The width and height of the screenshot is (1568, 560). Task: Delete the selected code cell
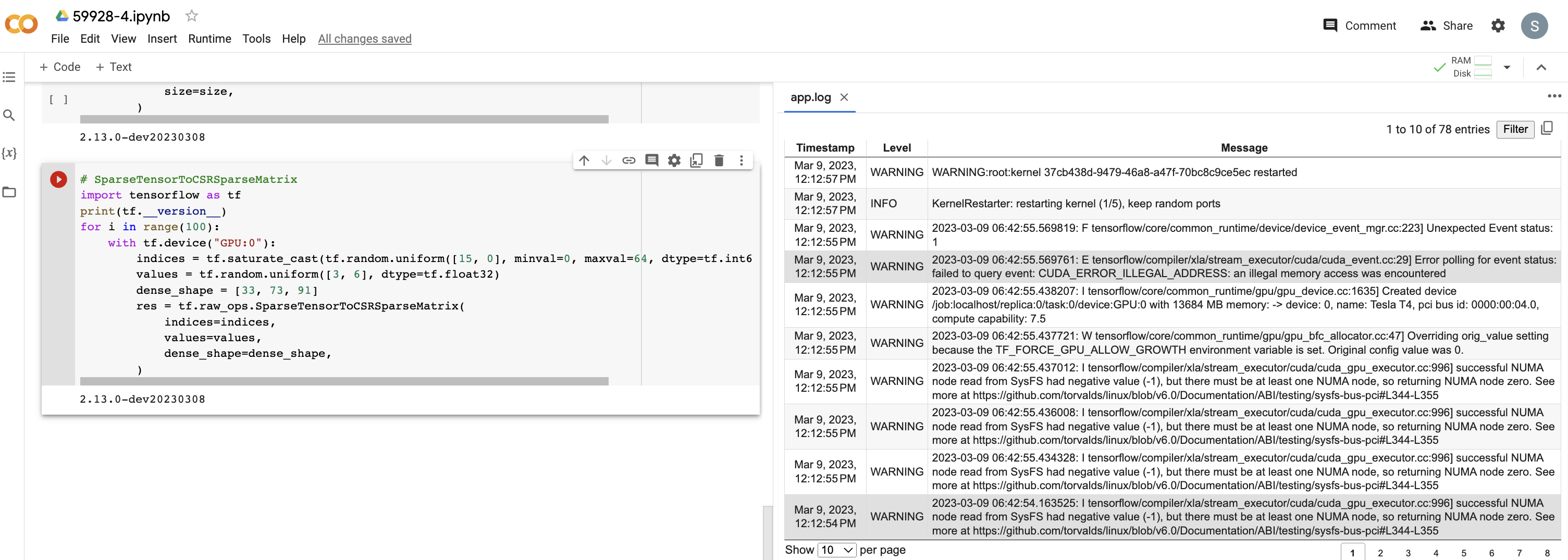click(x=719, y=160)
